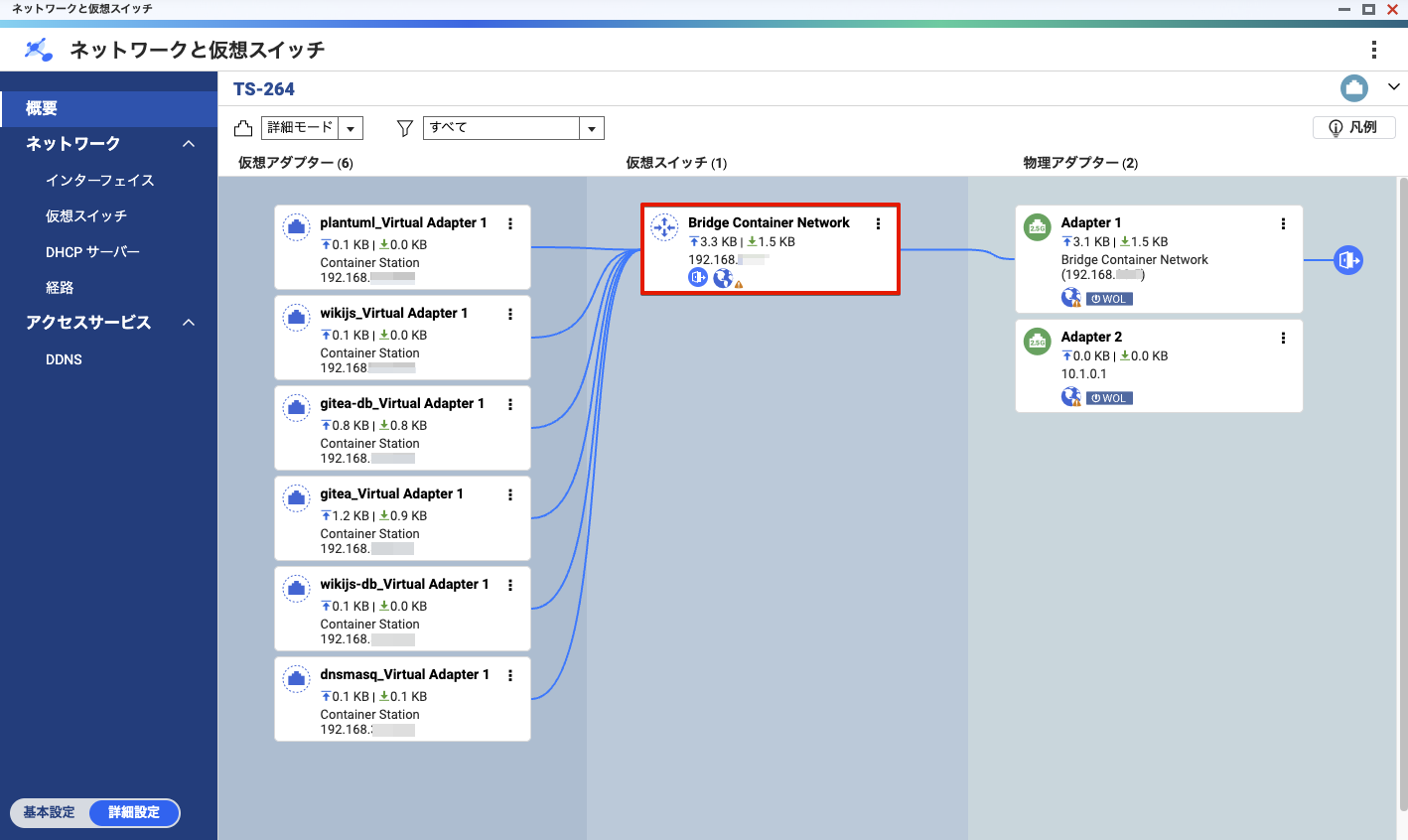Click Adapter 1 green 2.5G port icon
The image size is (1408, 840).
pyautogui.click(x=1037, y=227)
